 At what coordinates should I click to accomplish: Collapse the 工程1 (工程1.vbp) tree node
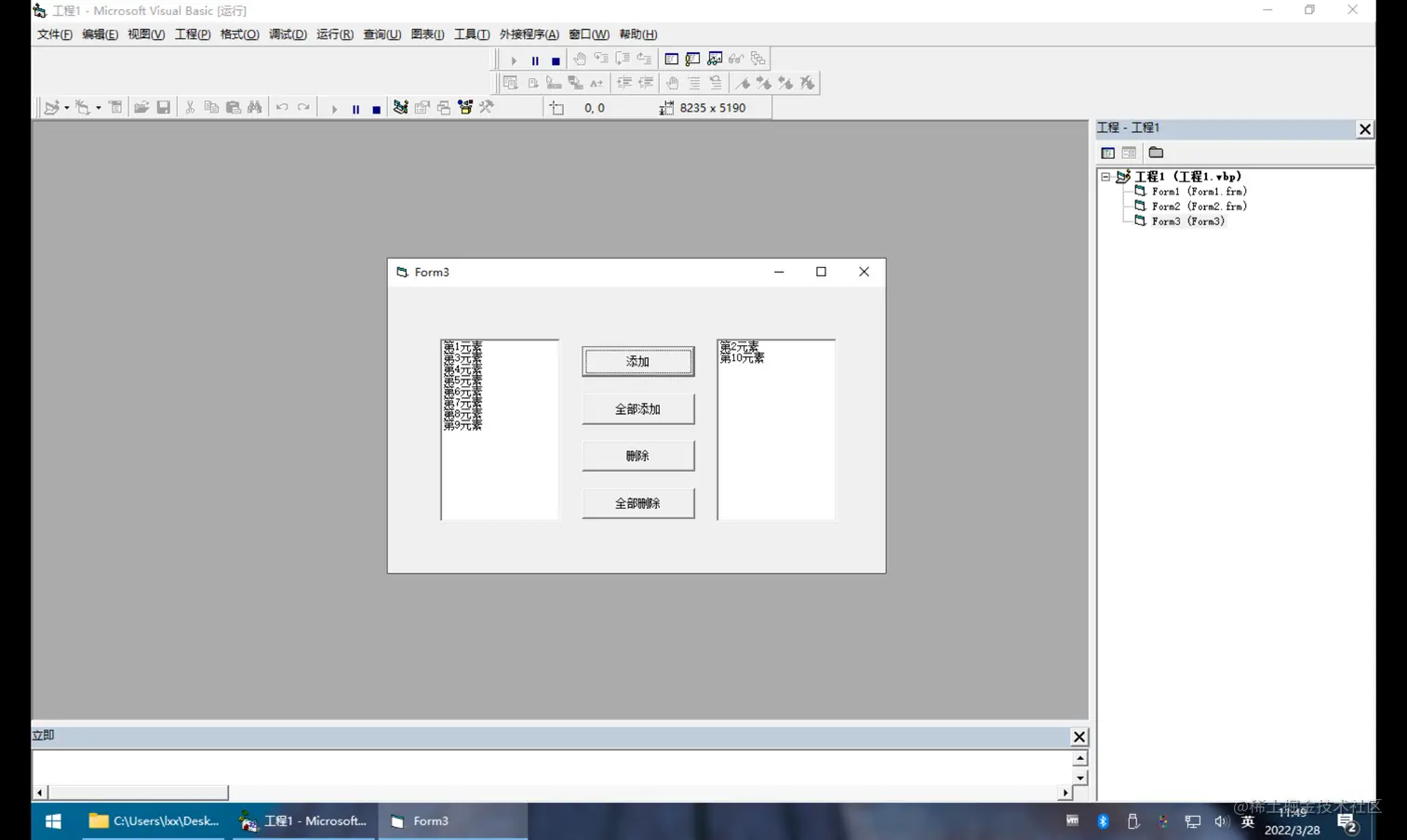(1105, 177)
